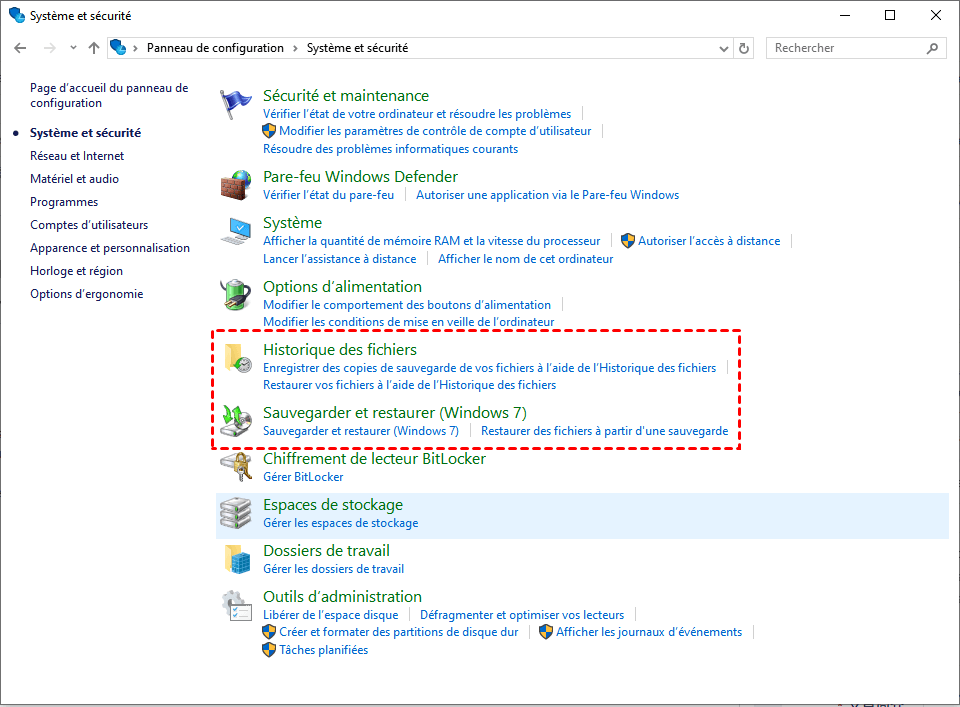Click Gérer les espaces de stockage
This screenshot has width=960, height=707.
tap(340, 523)
